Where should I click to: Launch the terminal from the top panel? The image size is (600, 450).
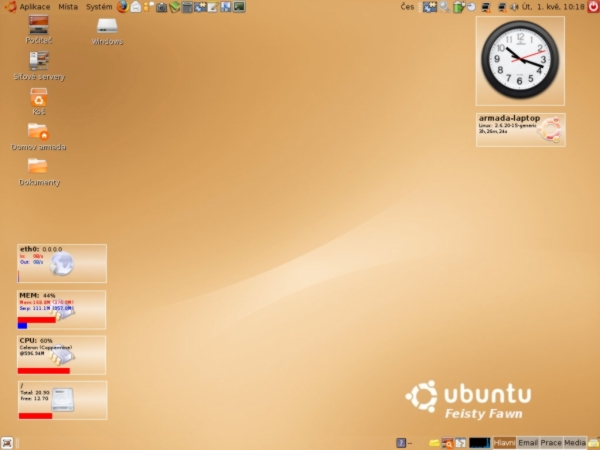click(239, 7)
